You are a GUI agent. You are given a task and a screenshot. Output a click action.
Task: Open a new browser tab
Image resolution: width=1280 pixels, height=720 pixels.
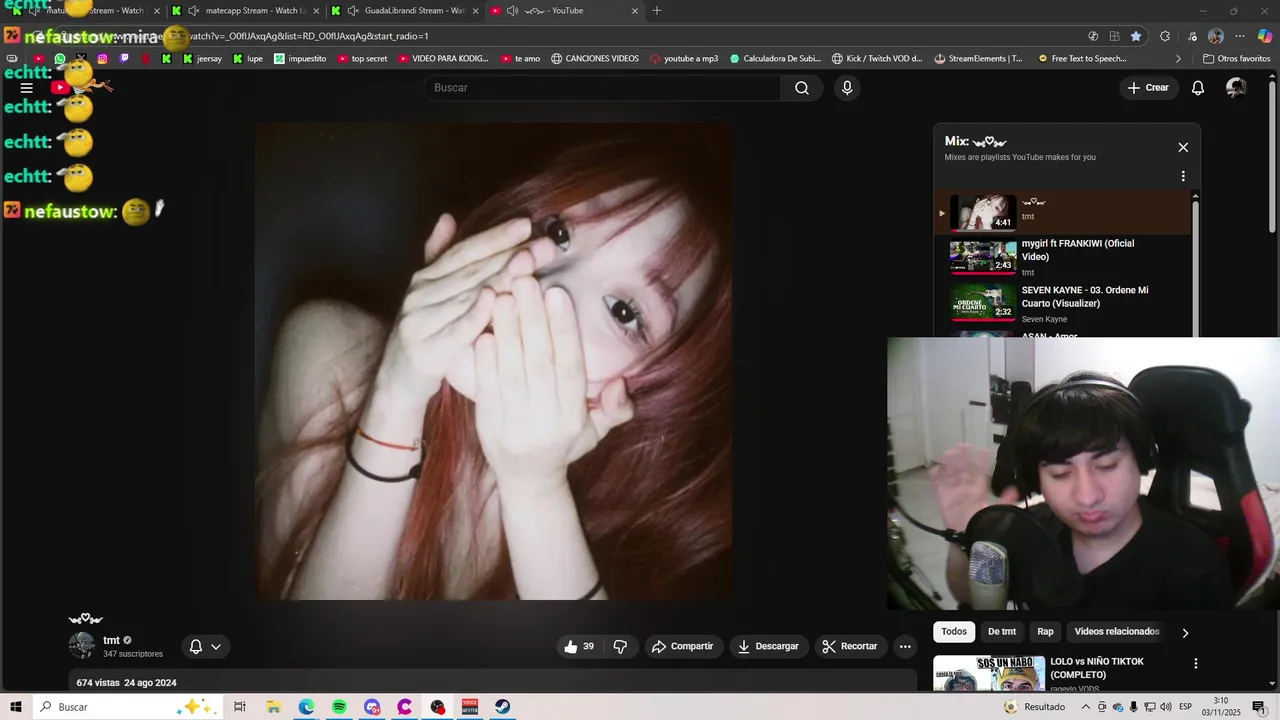point(657,11)
